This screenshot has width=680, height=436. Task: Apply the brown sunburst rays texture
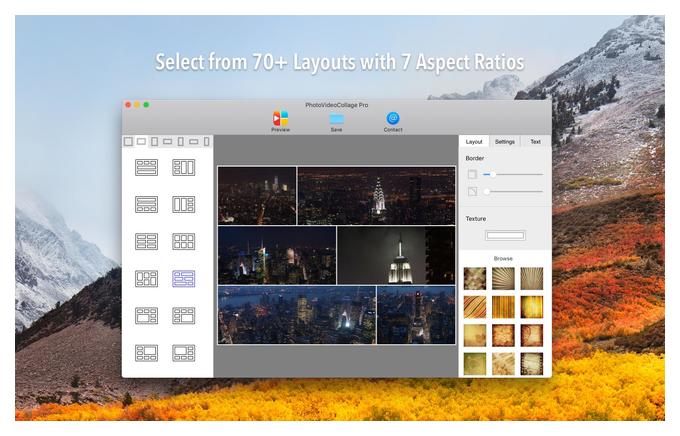coord(532,279)
